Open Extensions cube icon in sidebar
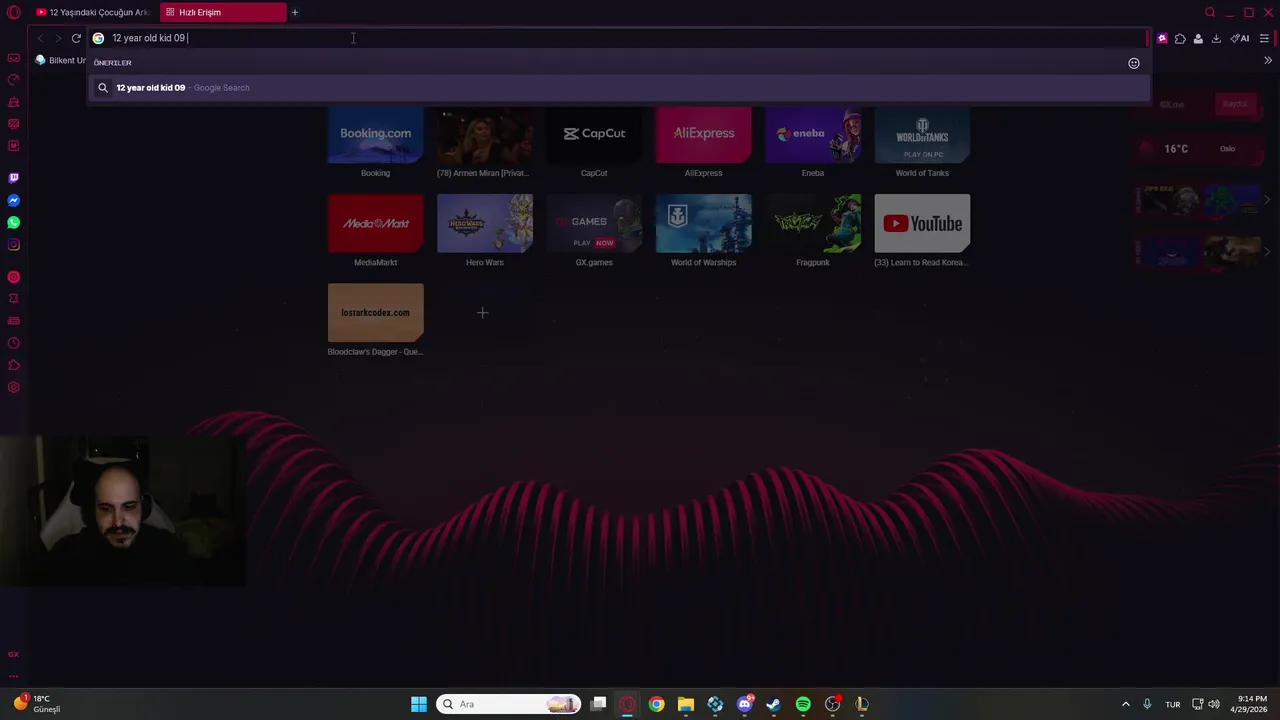Screen dimensions: 1280x720 [14, 365]
